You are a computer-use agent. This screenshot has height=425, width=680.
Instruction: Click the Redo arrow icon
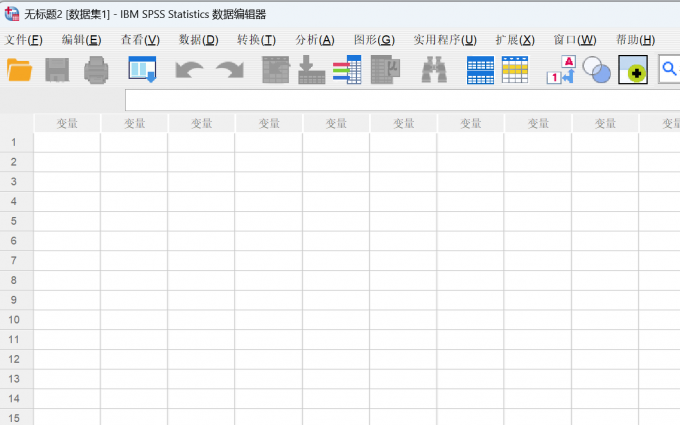pos(230,70)
